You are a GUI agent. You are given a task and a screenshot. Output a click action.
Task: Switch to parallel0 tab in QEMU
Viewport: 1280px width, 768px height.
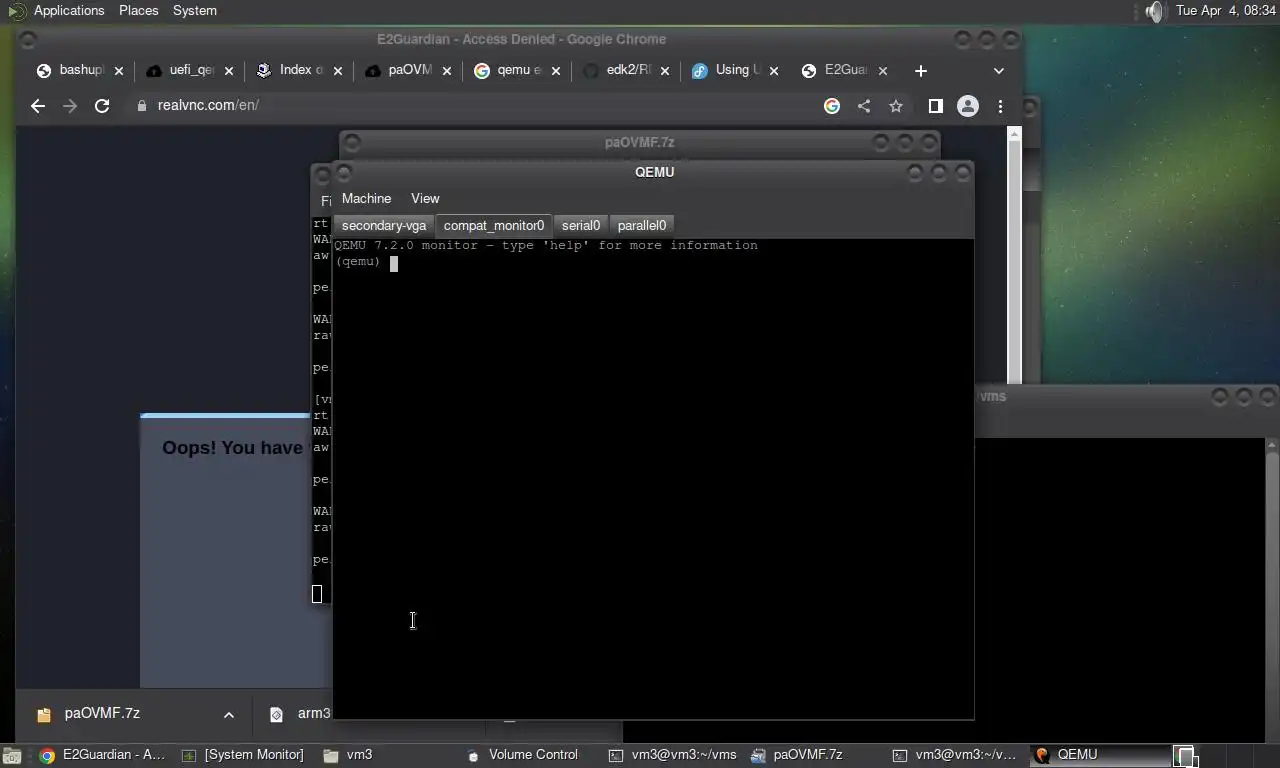[642, 225]
